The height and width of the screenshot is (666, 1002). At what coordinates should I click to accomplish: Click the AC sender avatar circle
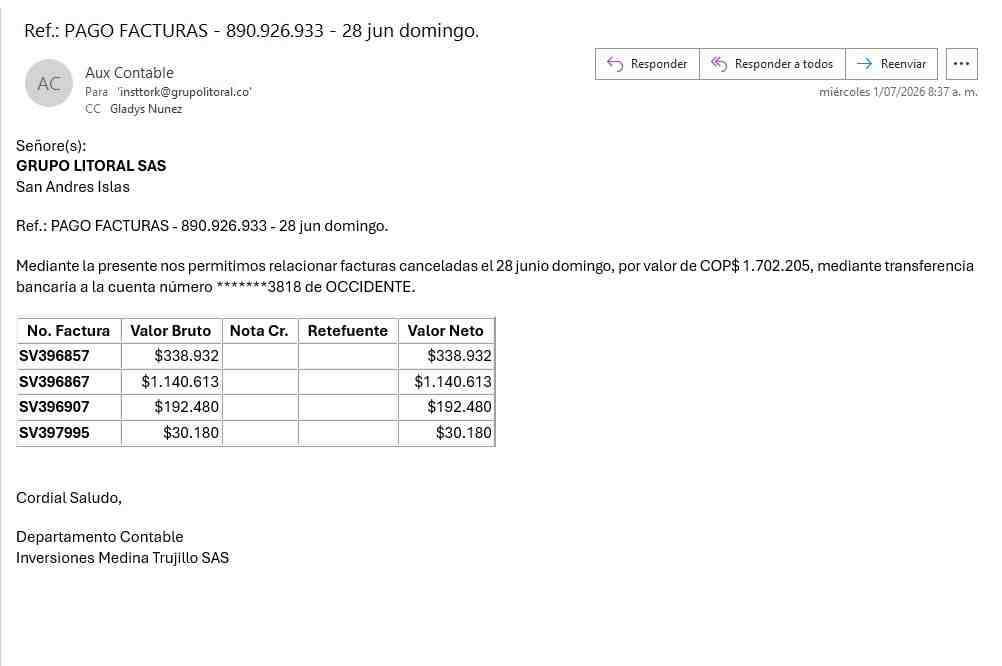tap(49, 83)
